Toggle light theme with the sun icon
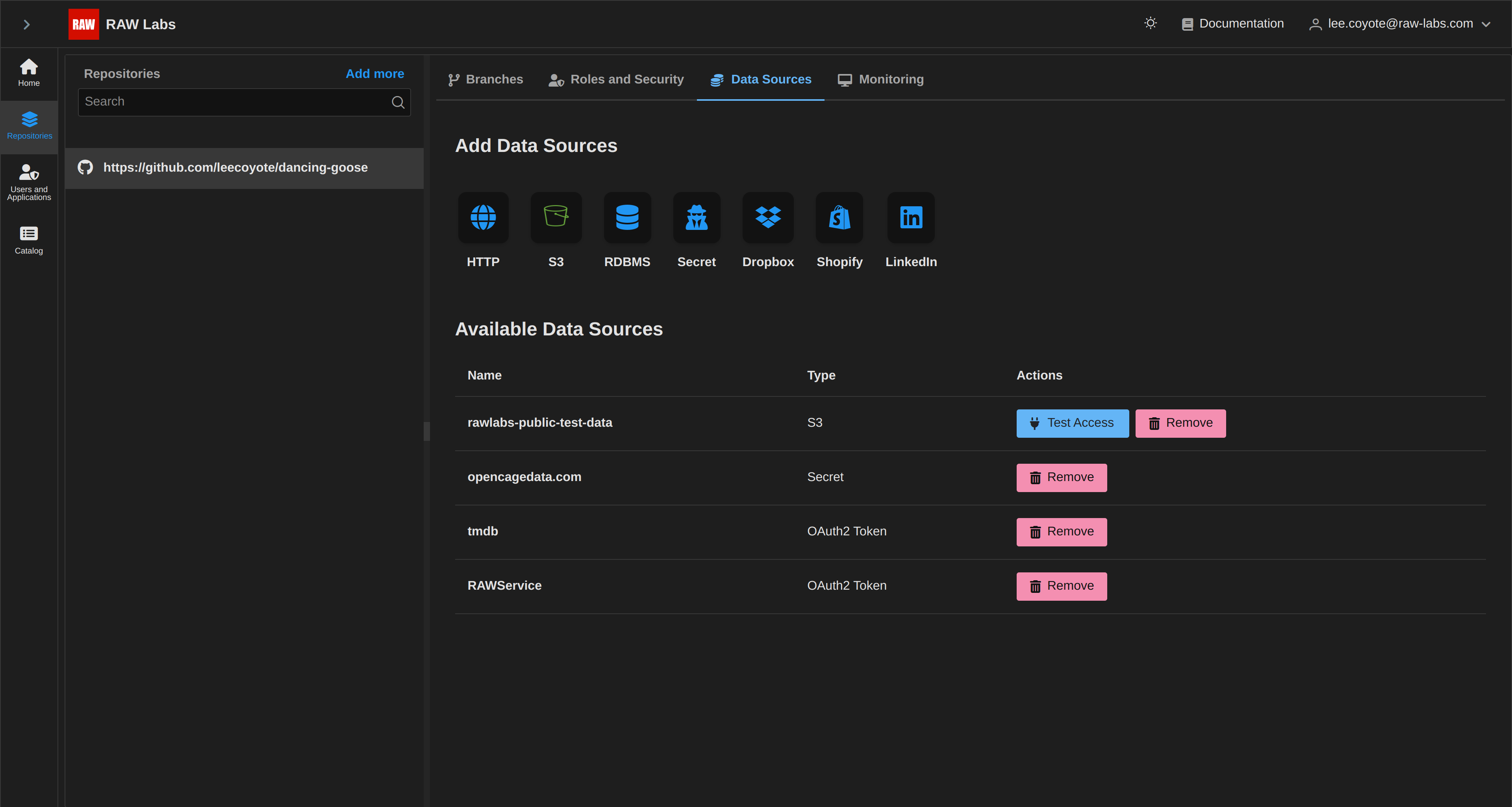 coord(1151,24)
